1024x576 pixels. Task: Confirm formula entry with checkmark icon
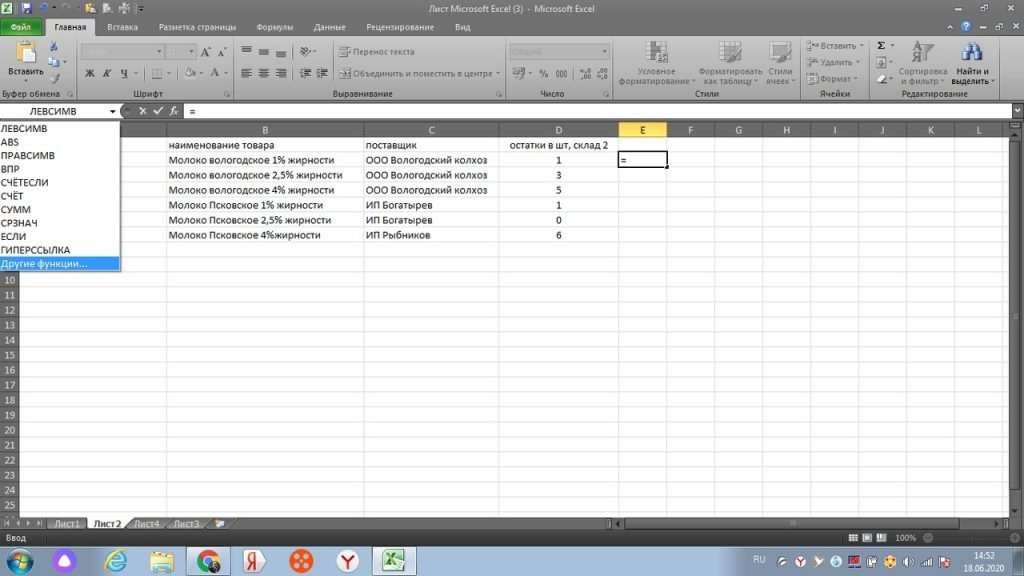click(157, 111)
